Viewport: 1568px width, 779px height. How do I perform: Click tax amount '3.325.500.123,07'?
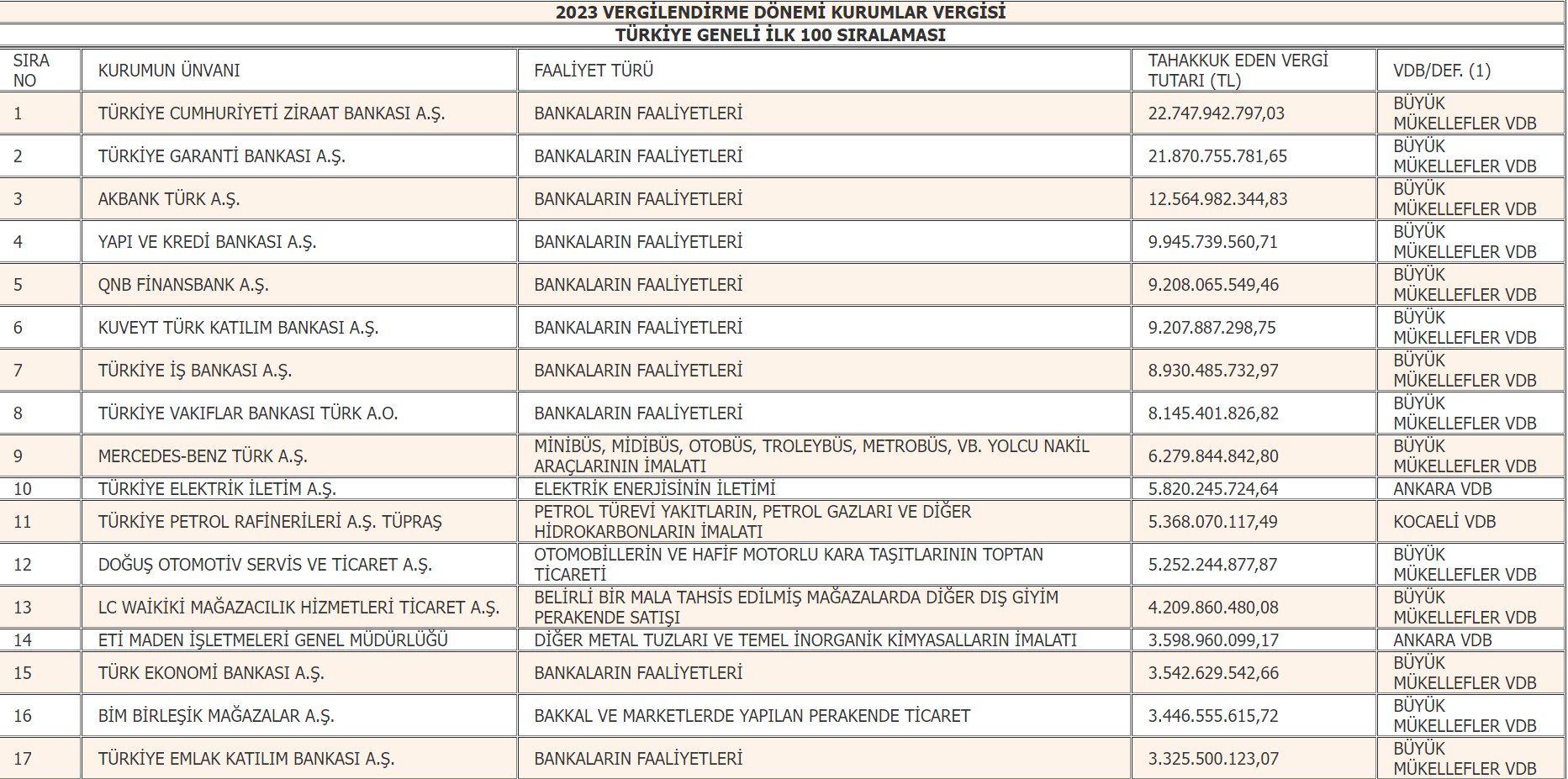pyautogui.click(x=1213, y=759)
